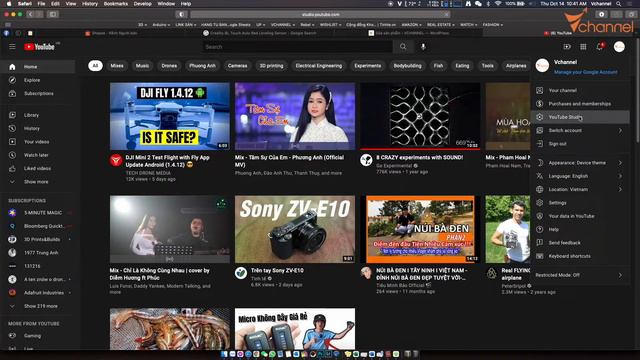Open Gaming under More from YouTube
Viewport: 640px width, 360px height.
pos(38,336)
